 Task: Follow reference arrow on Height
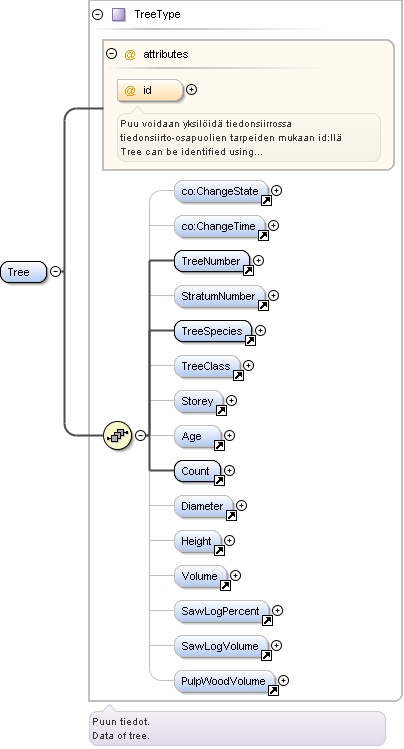(219, 551)
